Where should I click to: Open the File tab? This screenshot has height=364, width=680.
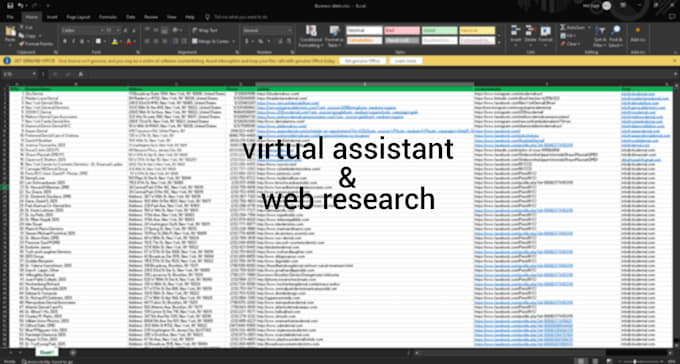[x=10, y=17]
